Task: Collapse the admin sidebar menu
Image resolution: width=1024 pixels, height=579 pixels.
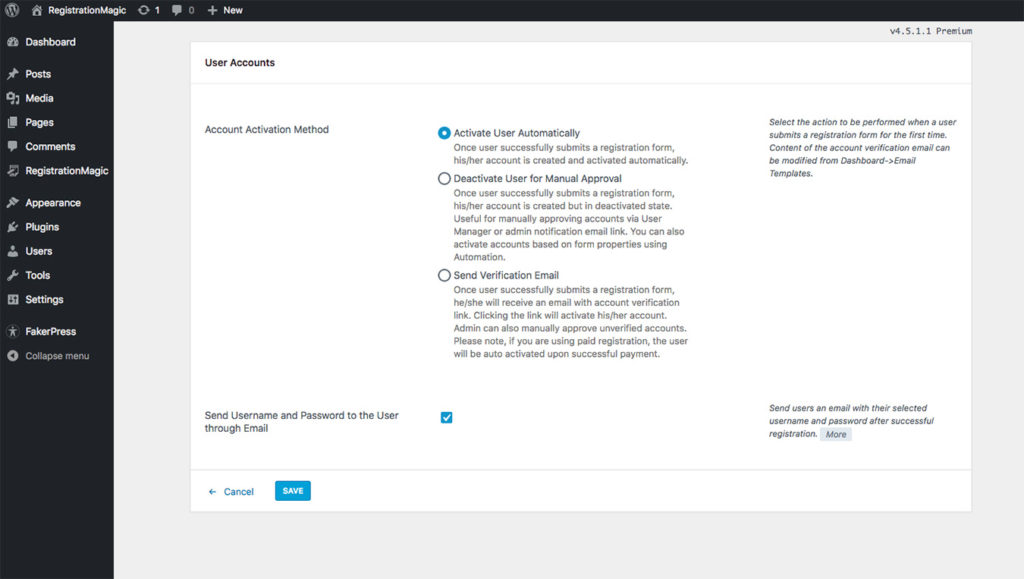Action: (x=56, y=356)
